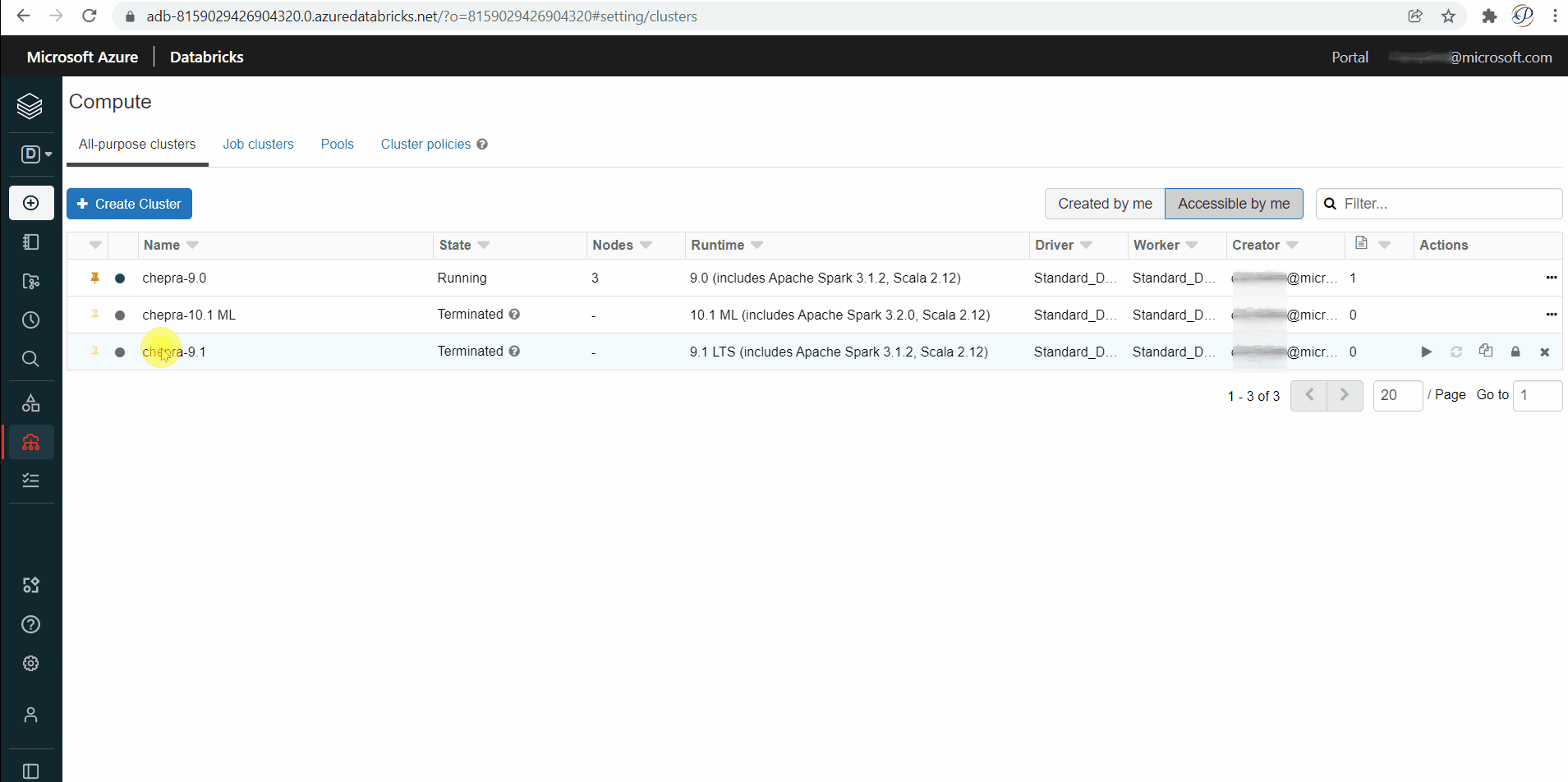Switch filter to Created by me
Image resolution: width=1568 pixels, height=782 pixels.
click(x=1104, y=203)
